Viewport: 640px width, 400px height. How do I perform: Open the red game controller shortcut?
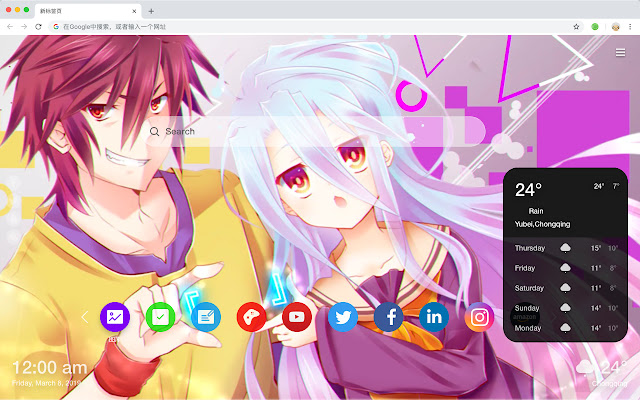pyautogui.click(x=251, y=317)
